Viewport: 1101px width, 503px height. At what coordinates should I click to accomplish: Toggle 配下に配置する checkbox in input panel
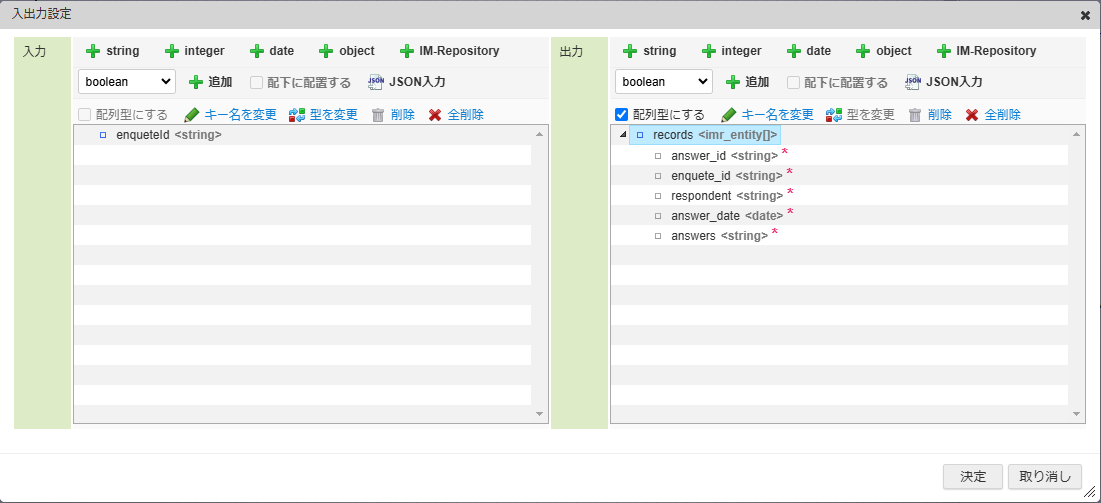coord(257,83)
